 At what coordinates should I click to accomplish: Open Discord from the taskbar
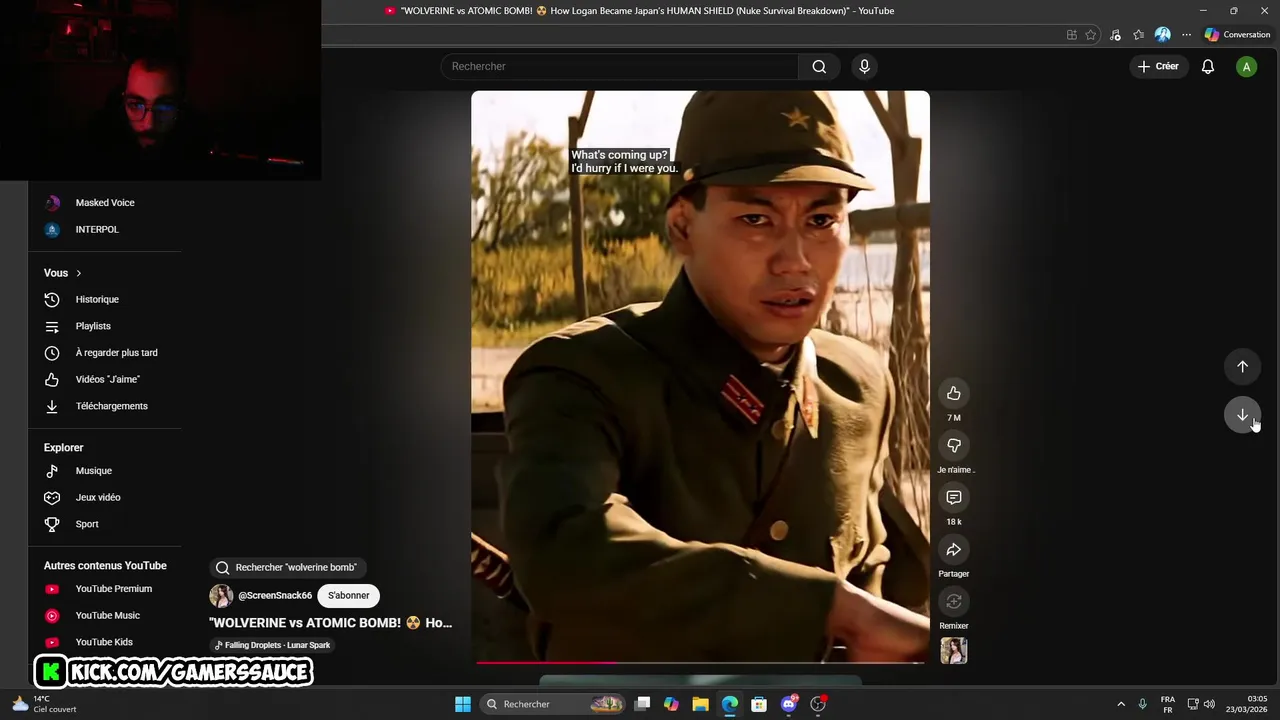[788, 704]
